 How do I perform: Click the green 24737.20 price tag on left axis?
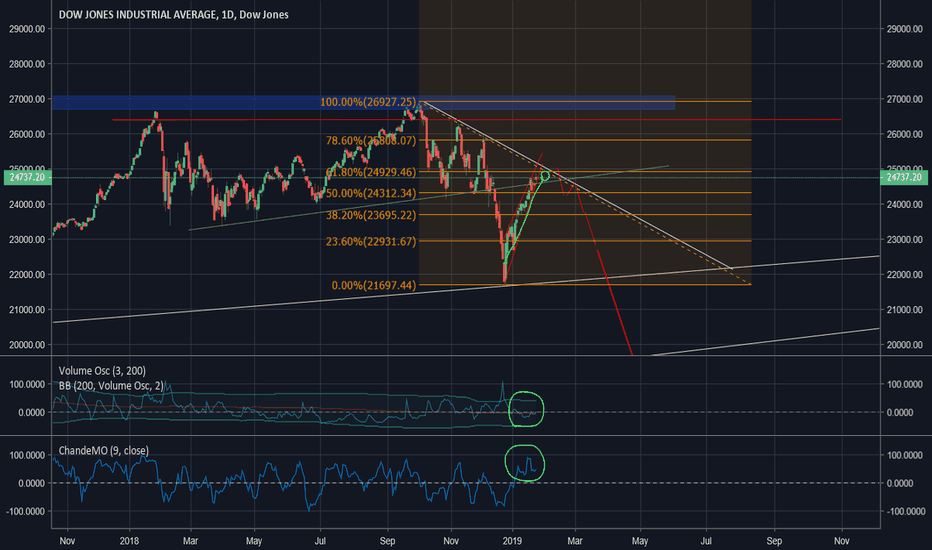click(x=27, y=177)
